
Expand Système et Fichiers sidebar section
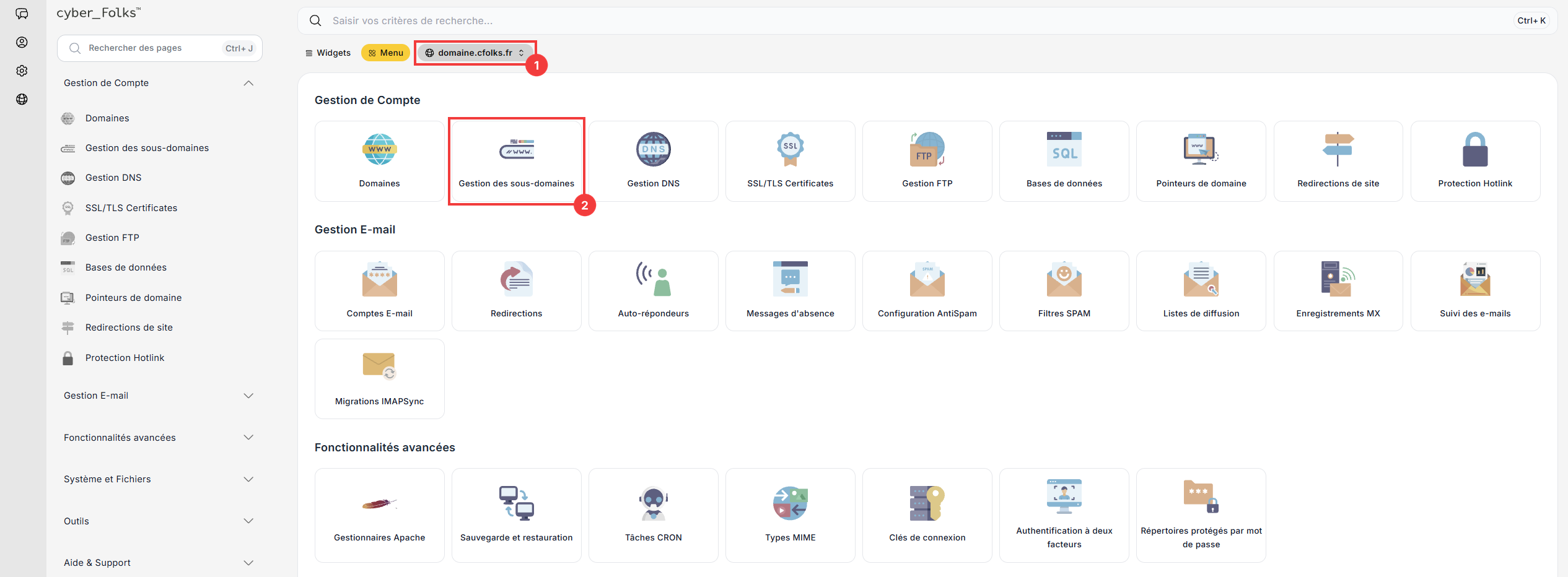click(x=159, y=479)
